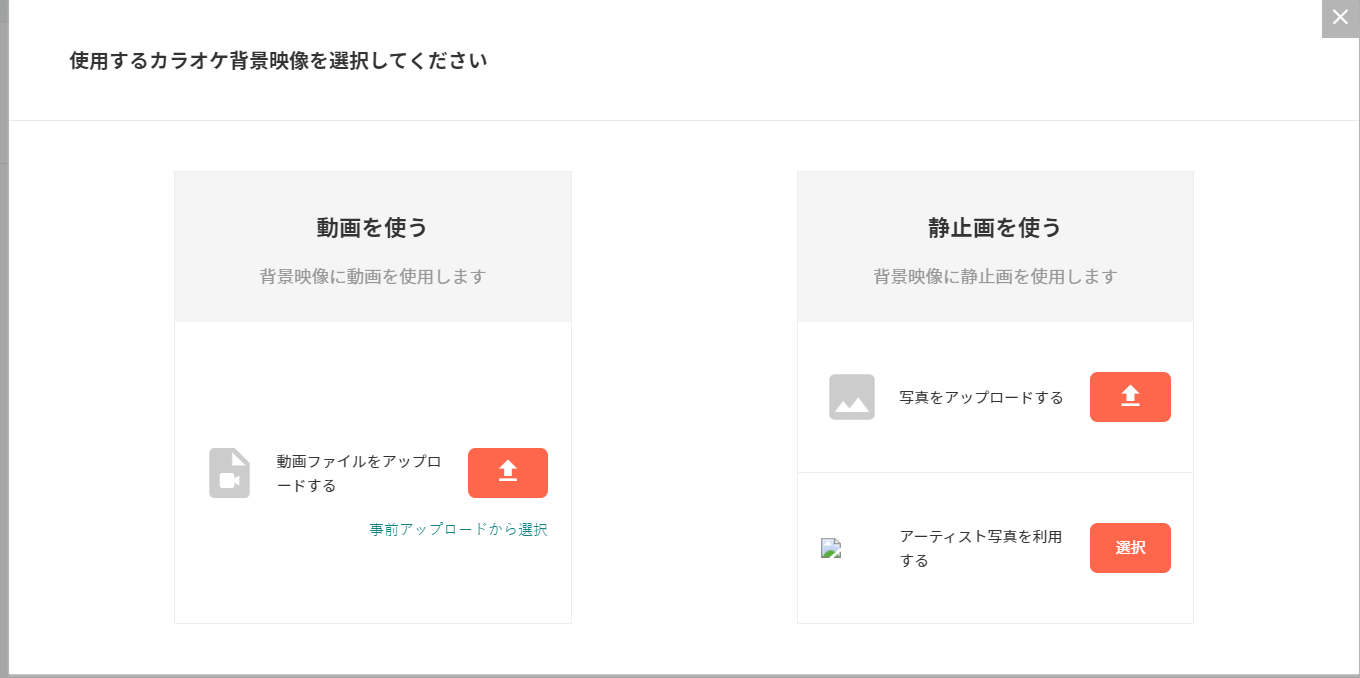Click the 写真をアップロードする label
Screen dimensions: 1360x678
(981, 397)
